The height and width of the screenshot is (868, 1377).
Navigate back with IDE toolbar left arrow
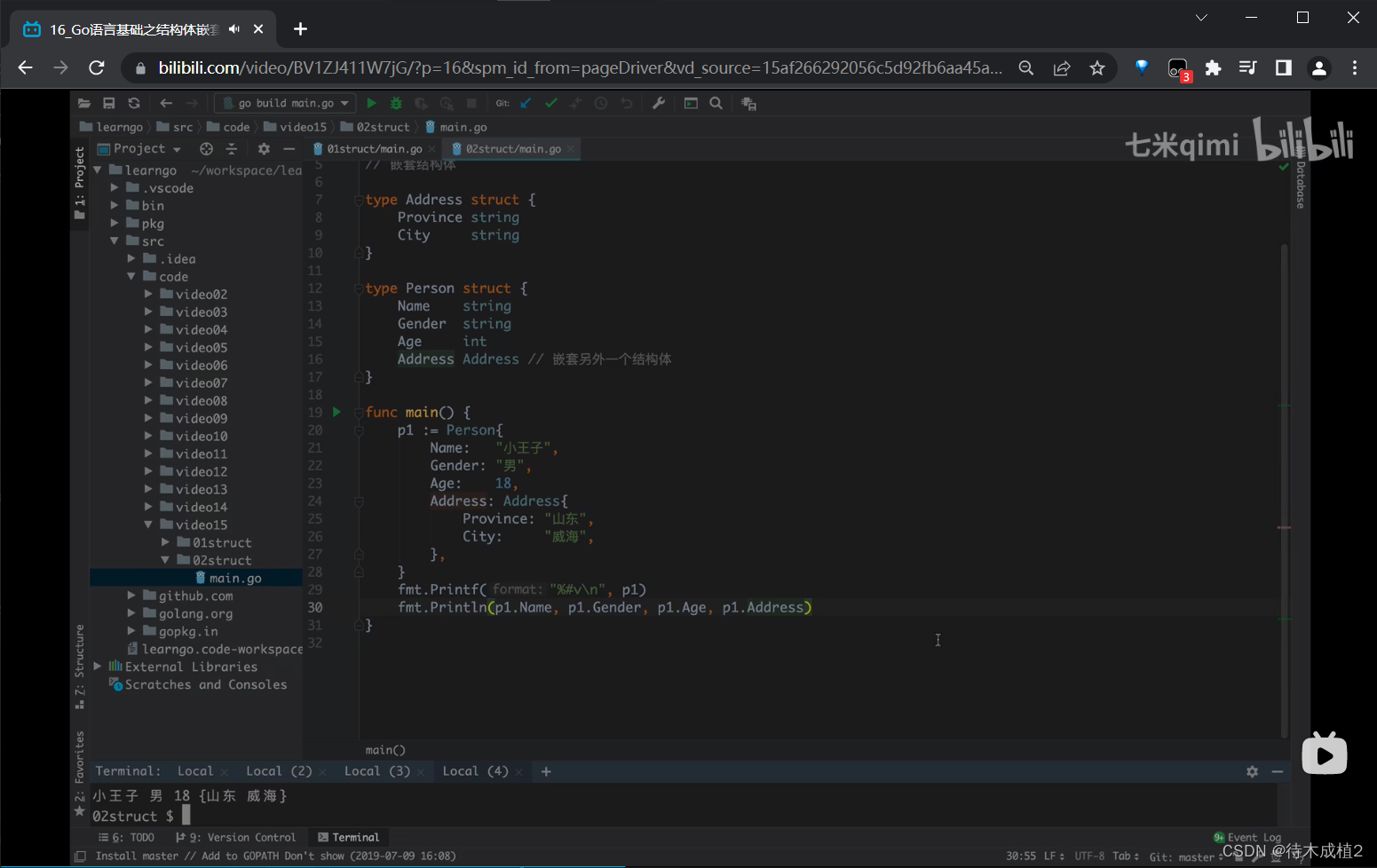166,103
